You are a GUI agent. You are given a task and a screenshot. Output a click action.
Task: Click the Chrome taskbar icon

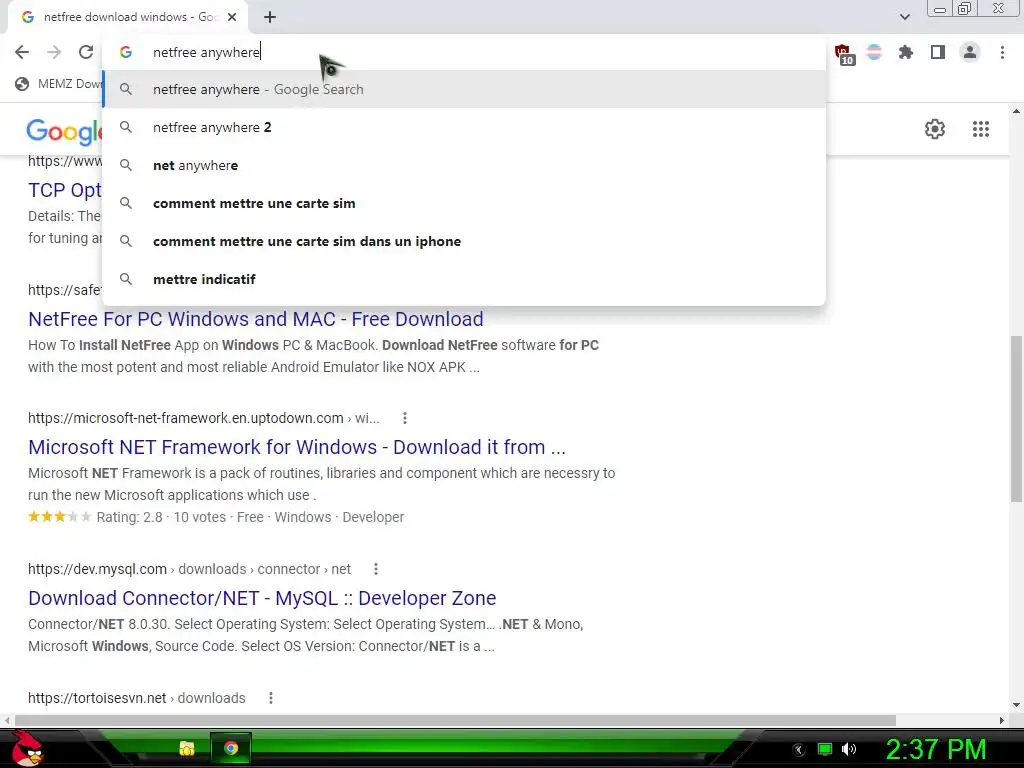[x=231, y=748]
